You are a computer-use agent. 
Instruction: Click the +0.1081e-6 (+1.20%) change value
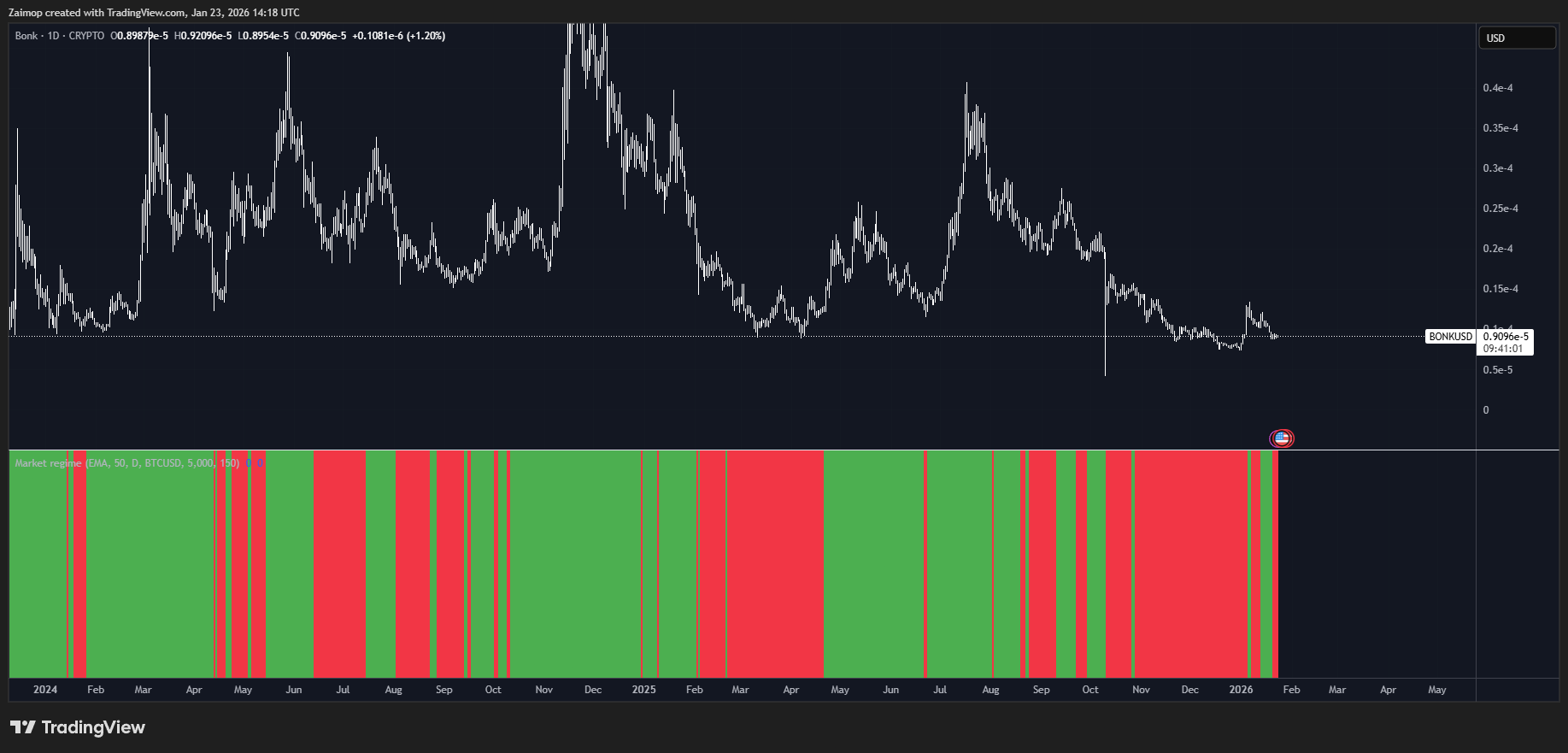(x=398, y=36)
